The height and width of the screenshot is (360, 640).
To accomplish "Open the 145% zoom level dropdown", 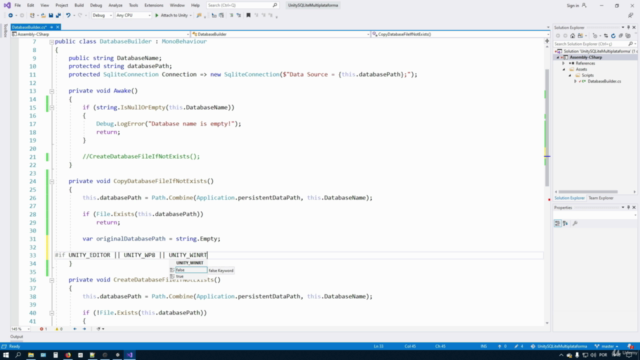I will [20, 329].
